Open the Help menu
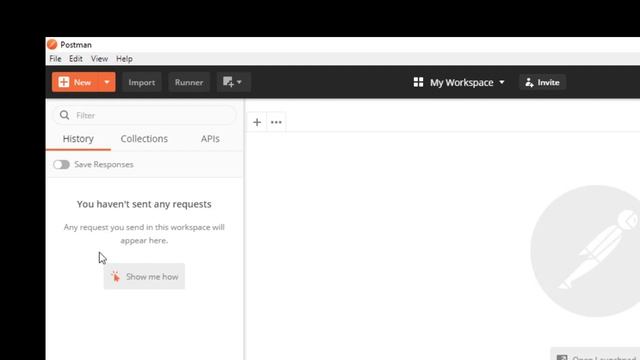The height and width of the screenshot is (360, 640). (124, 59)
